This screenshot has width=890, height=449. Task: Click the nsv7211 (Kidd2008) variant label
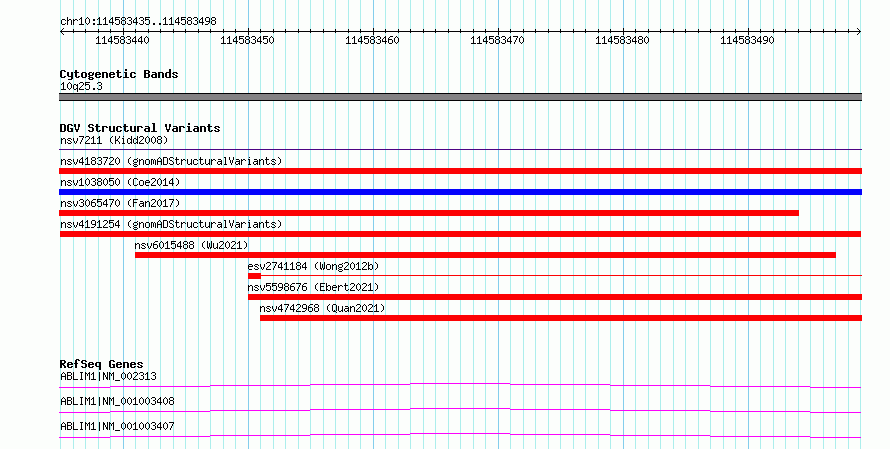[114, 140]
